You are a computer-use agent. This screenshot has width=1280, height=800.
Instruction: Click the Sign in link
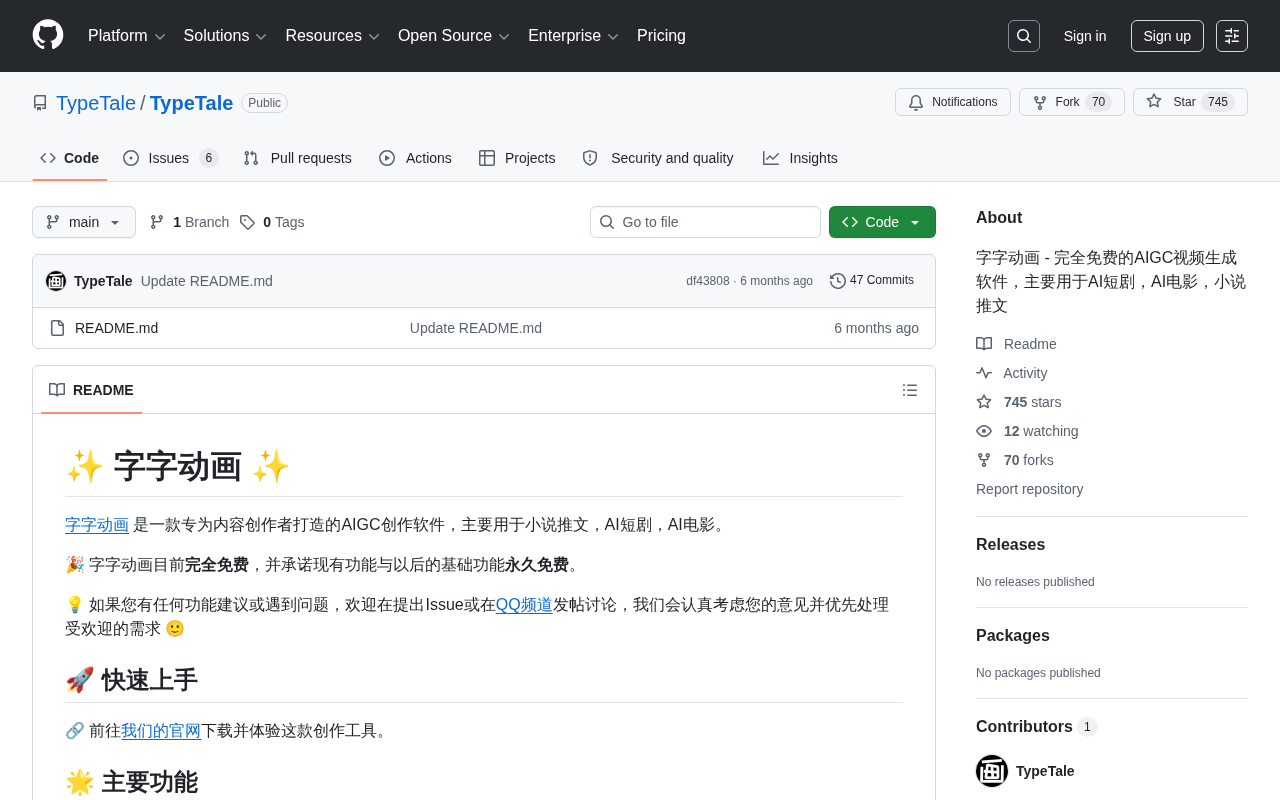click(1085, 36)
